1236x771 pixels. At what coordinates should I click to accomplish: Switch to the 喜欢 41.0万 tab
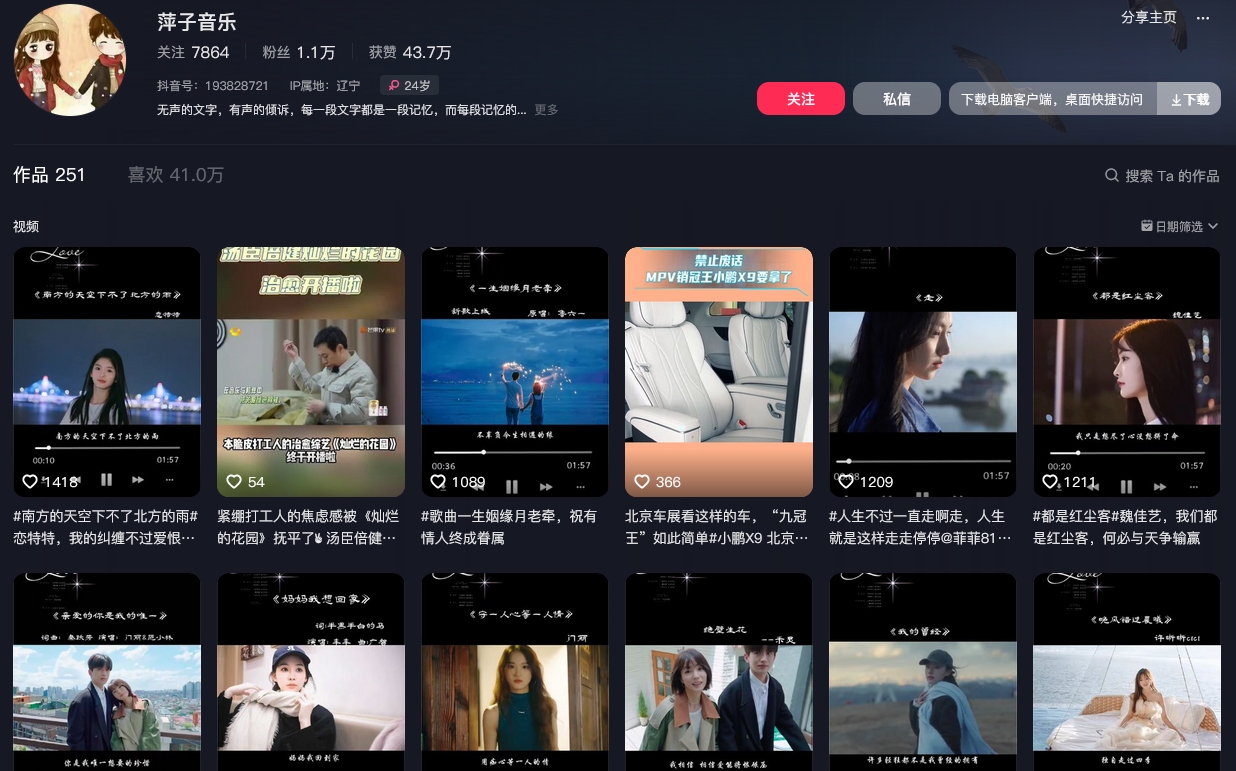(176, 175)
